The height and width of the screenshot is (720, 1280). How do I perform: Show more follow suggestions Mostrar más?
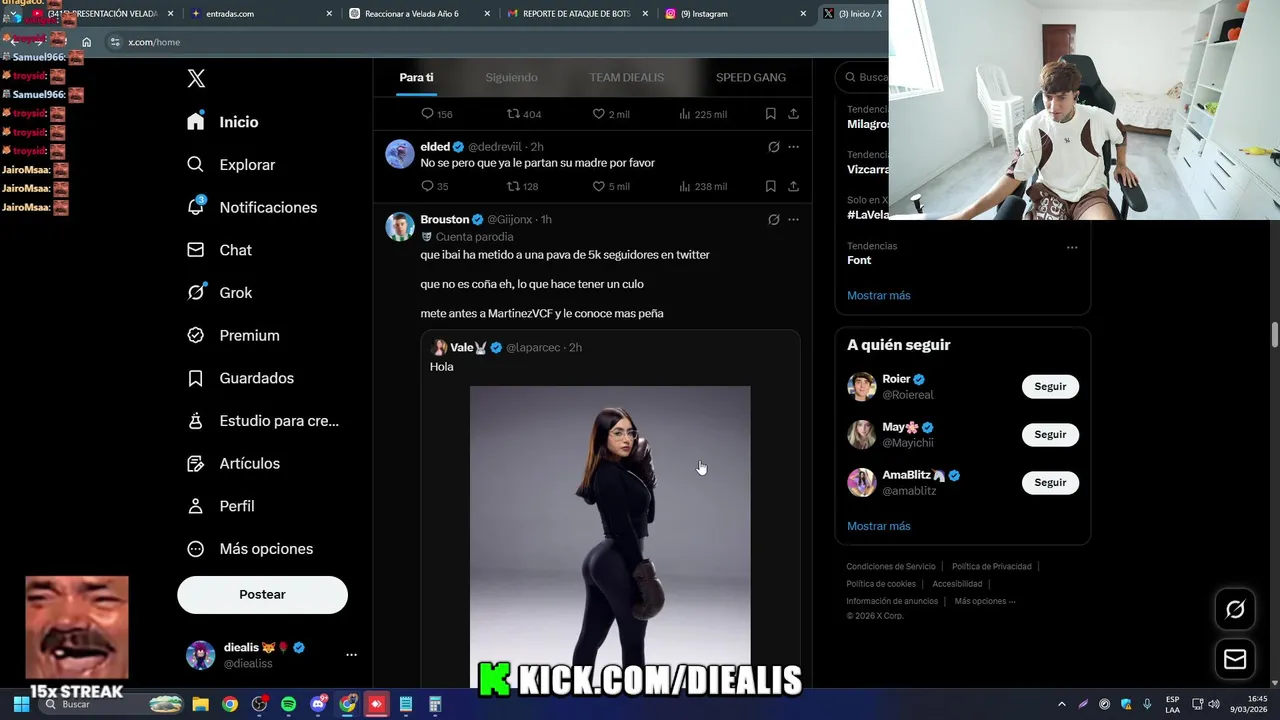point(879,526)
